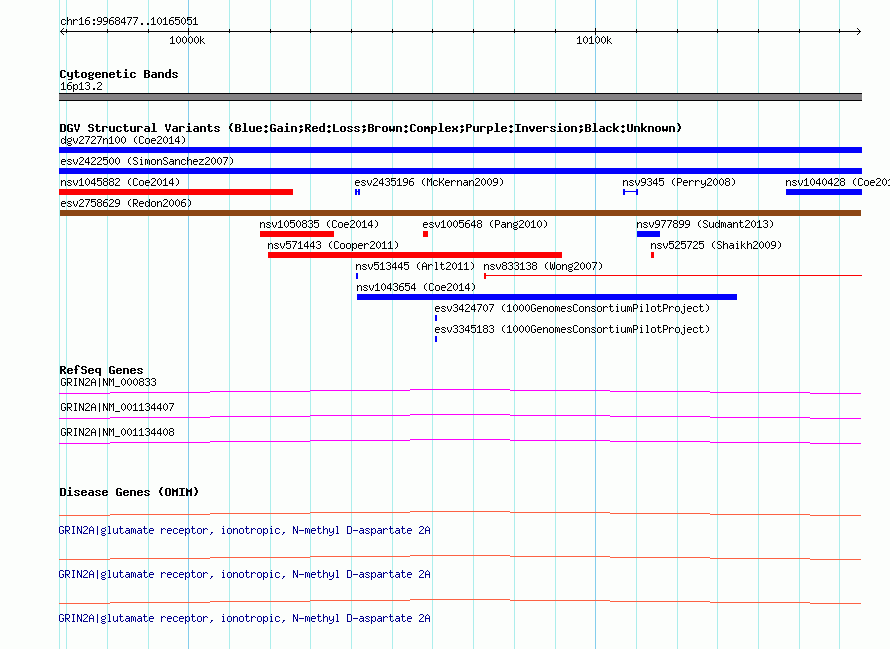
Task: Click the second OMIM GRIN2A glutamate receptor link
Action: [245, 575]
